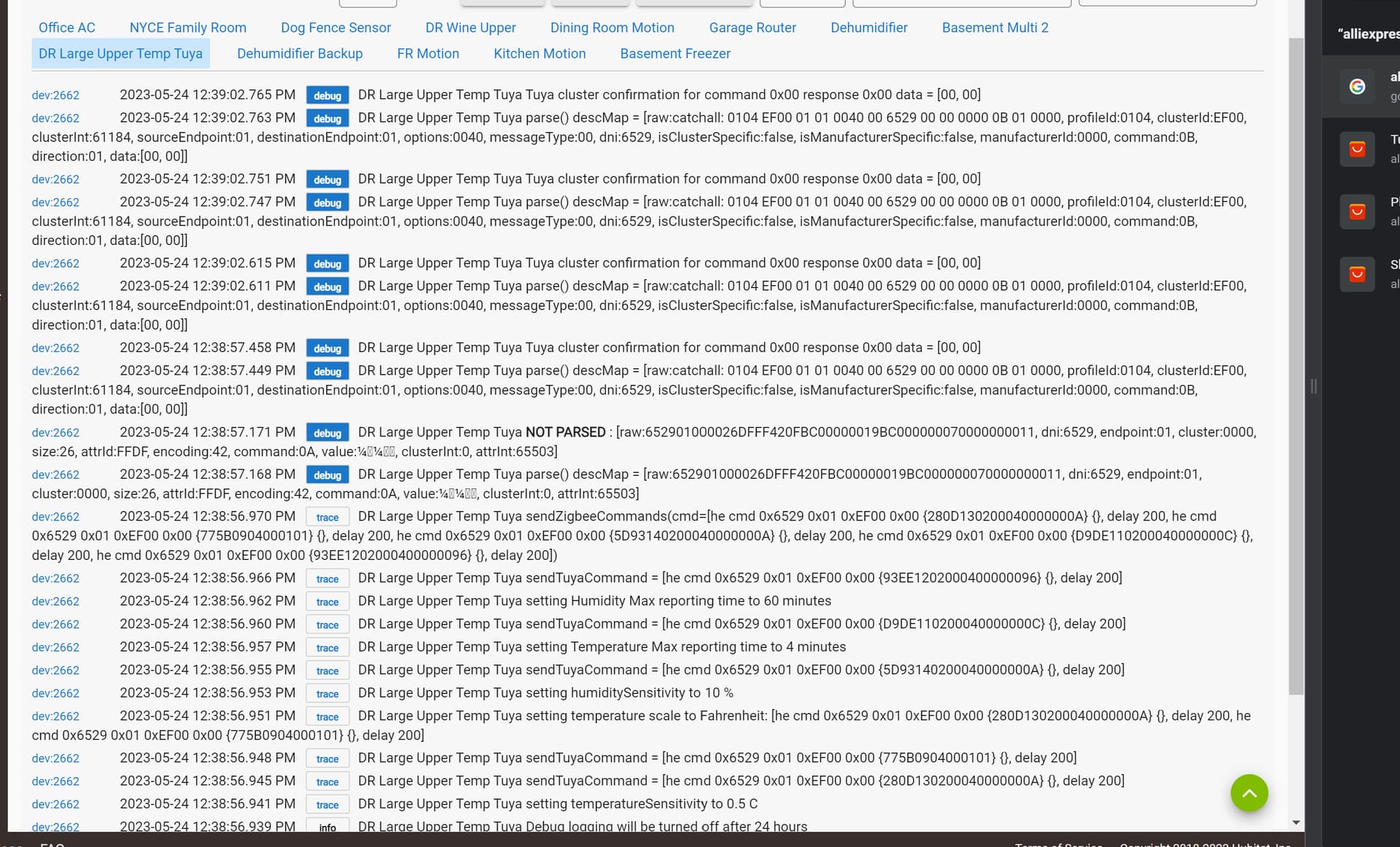Click timestamp 2023-05-24 12:38:56.945 PM

coord(208,781)
